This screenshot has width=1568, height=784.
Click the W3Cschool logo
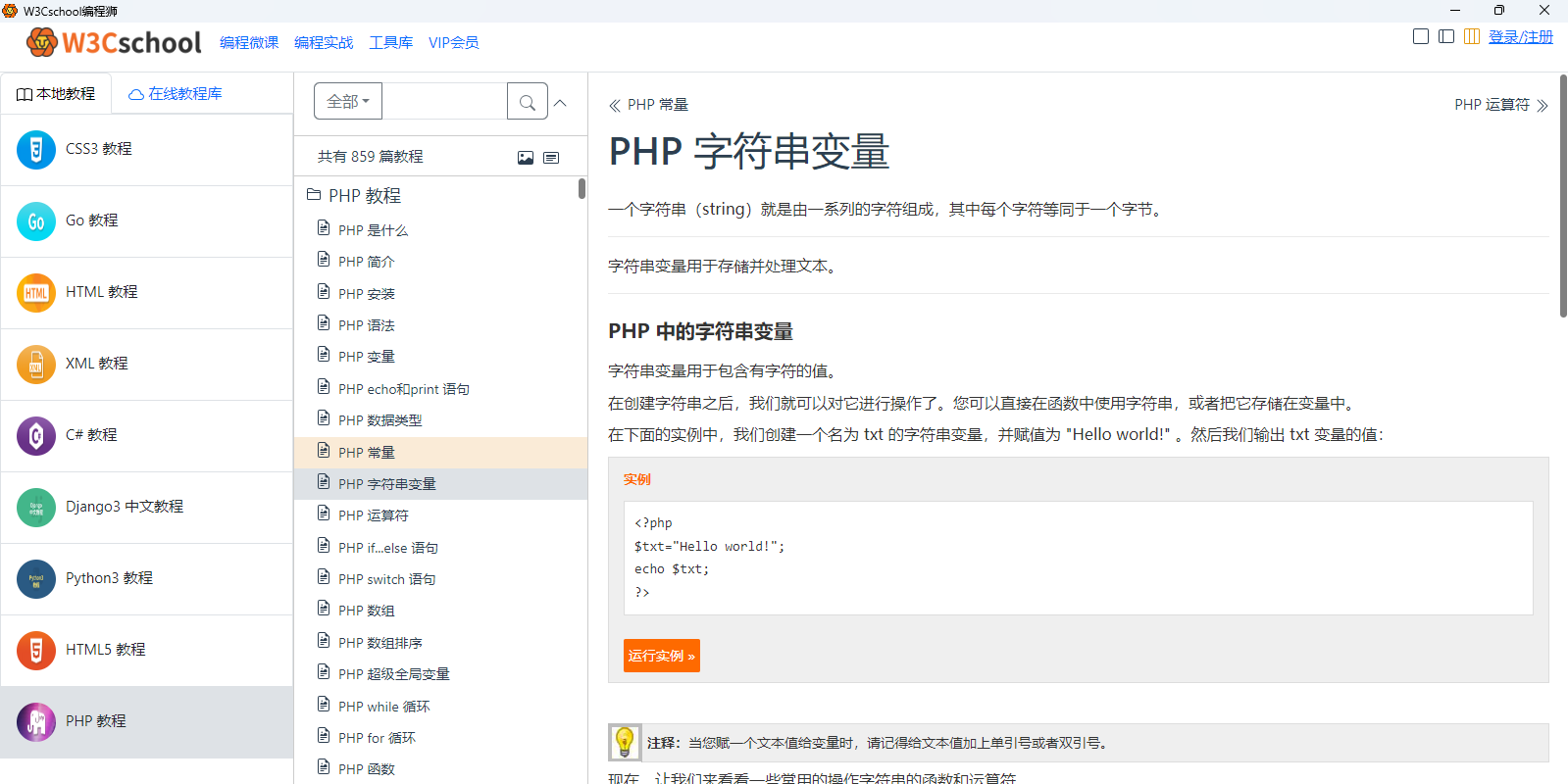[x=114, y=42]
